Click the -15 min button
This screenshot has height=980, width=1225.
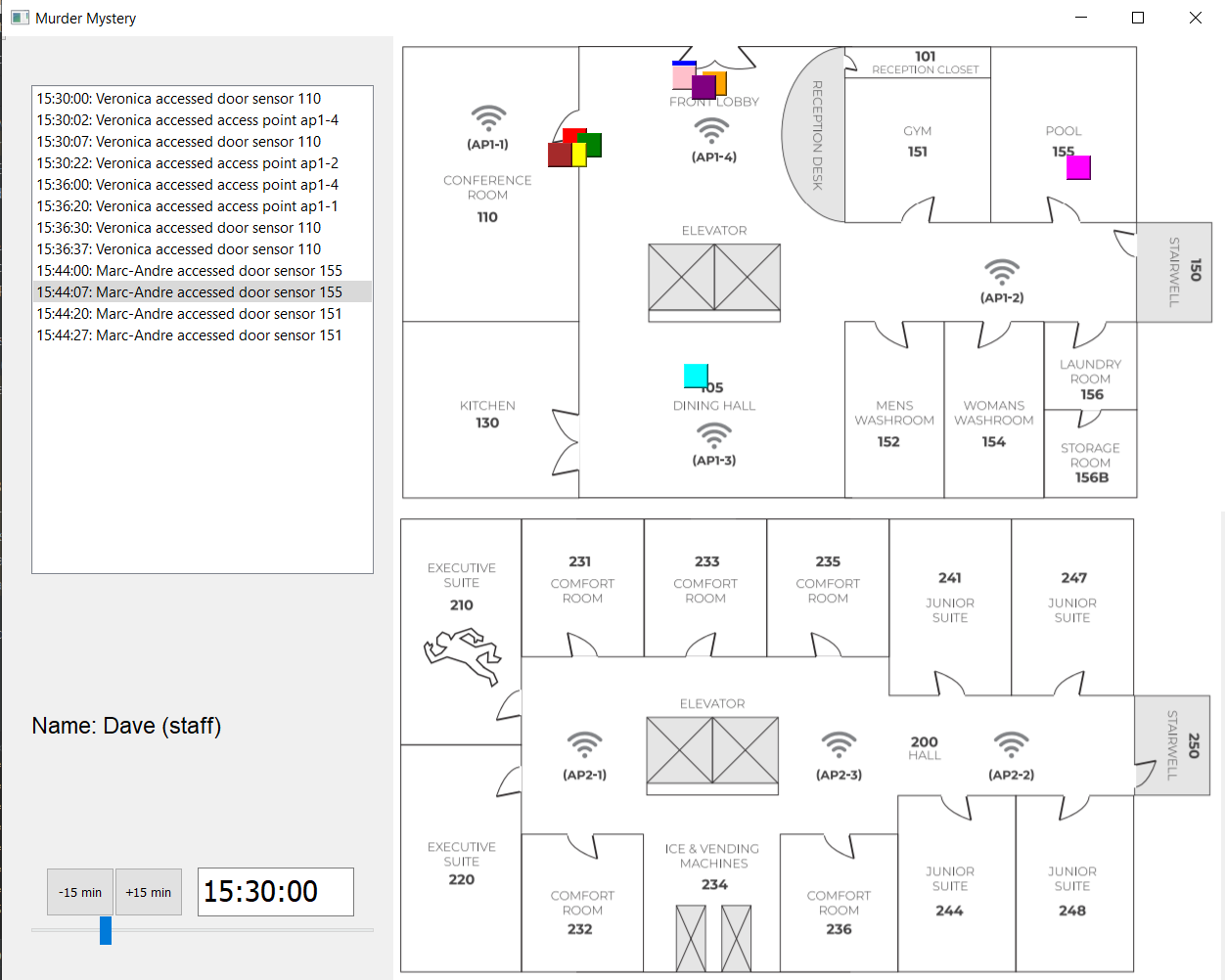(80, 892)
